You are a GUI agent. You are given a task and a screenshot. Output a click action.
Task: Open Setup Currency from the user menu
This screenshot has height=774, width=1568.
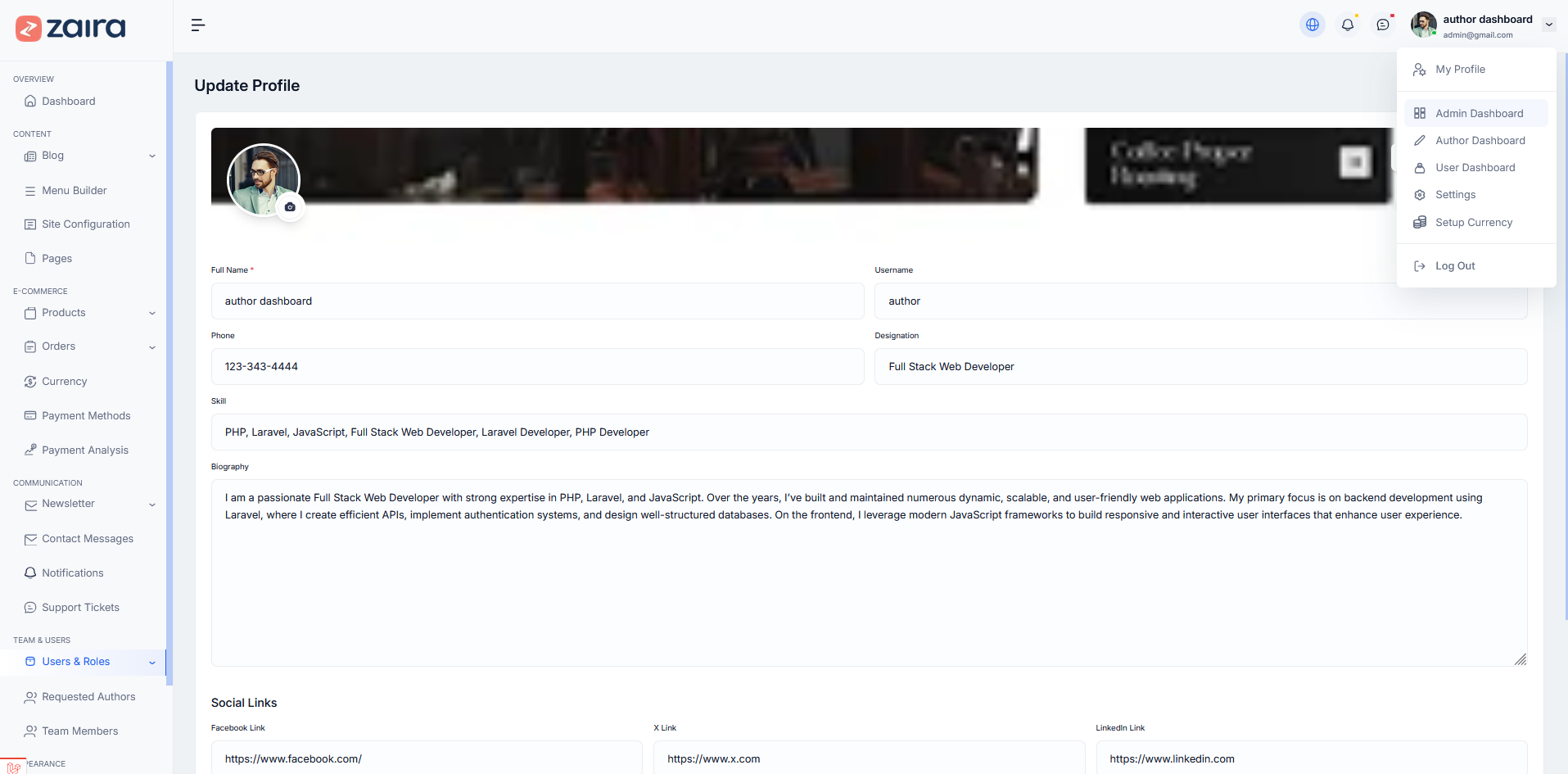coord(1473,223)
